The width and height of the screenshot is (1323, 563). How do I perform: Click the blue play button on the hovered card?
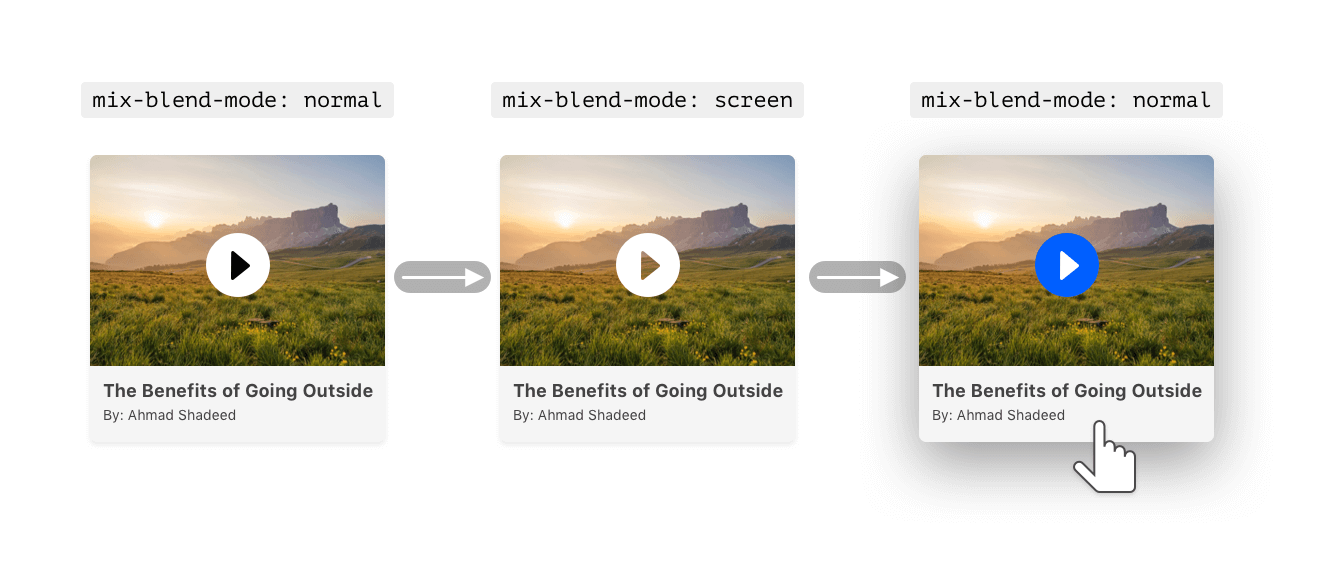(x=1067, y=265)
